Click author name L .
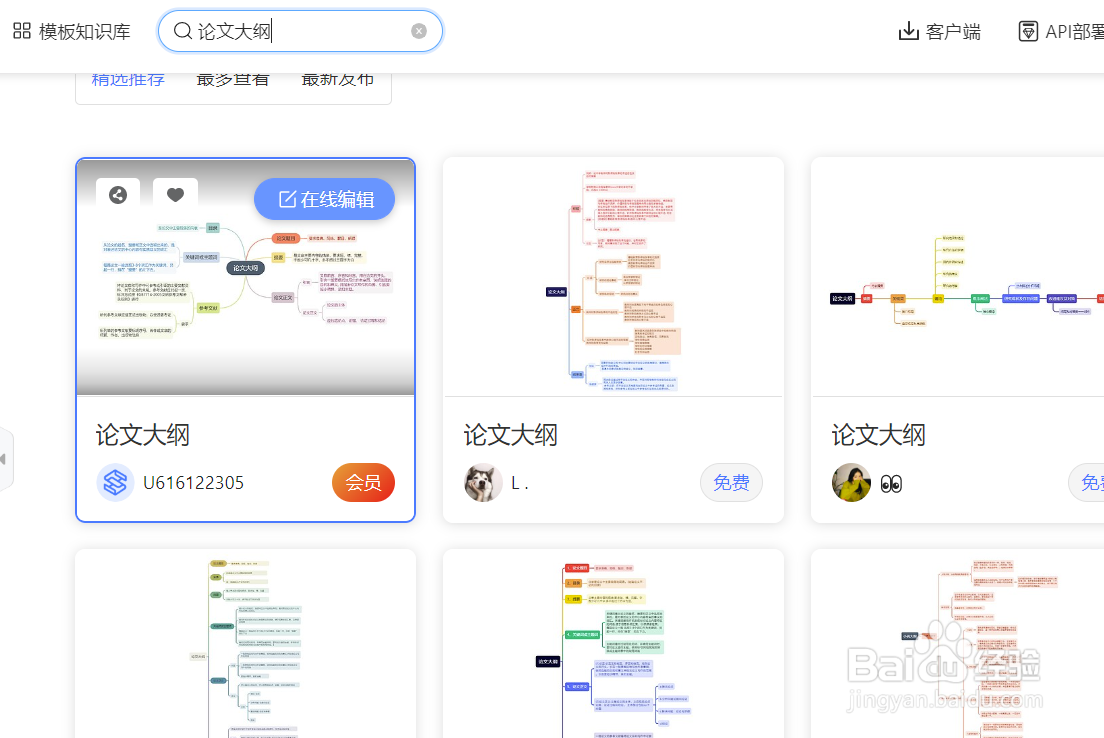Image resolution: width=1104 pixels, height=738 pixels. pos(519,484)
